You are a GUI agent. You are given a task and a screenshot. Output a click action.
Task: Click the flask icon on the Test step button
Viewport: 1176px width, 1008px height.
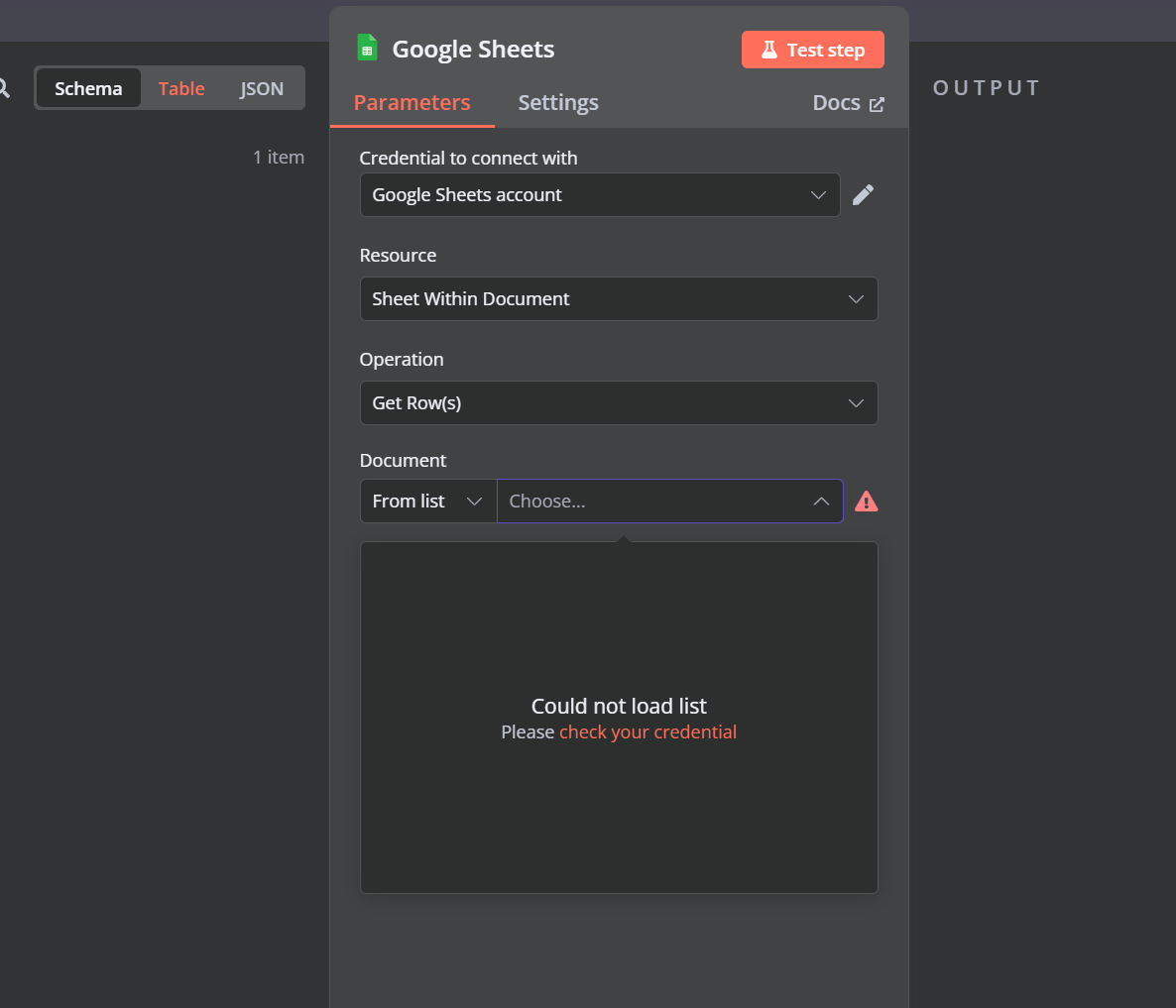[x=771, y=49]
